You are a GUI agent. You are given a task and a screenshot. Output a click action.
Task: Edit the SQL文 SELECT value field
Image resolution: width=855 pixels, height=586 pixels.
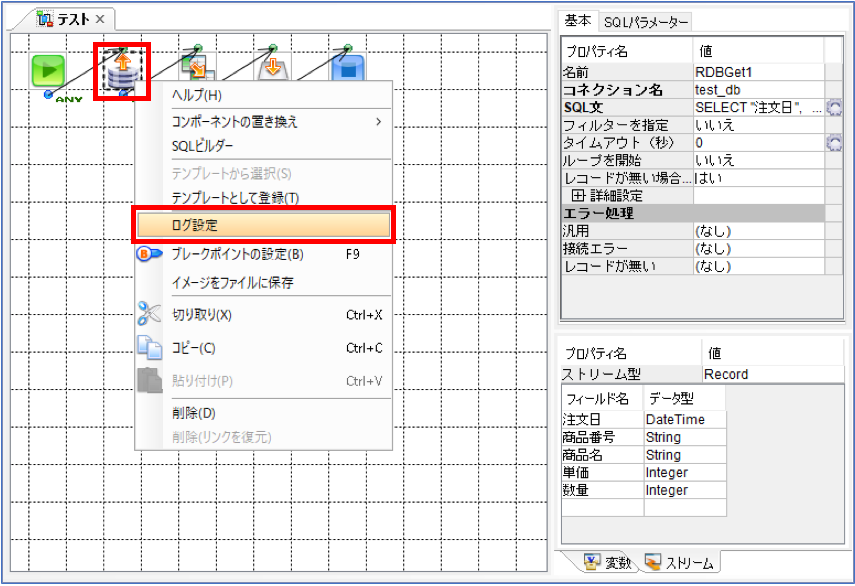click(759, 107)
